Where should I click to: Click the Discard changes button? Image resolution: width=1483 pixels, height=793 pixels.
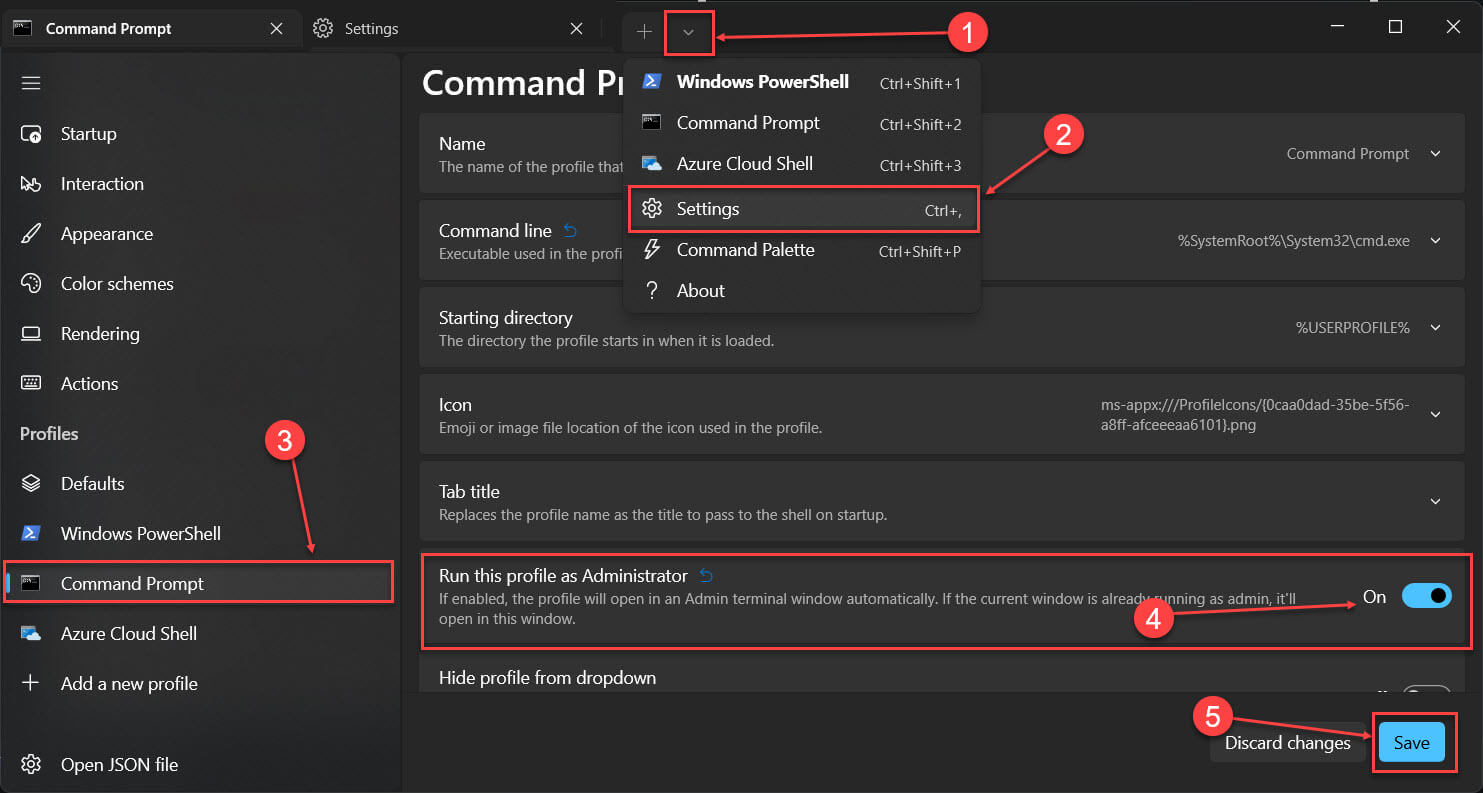click(1288, 743)
